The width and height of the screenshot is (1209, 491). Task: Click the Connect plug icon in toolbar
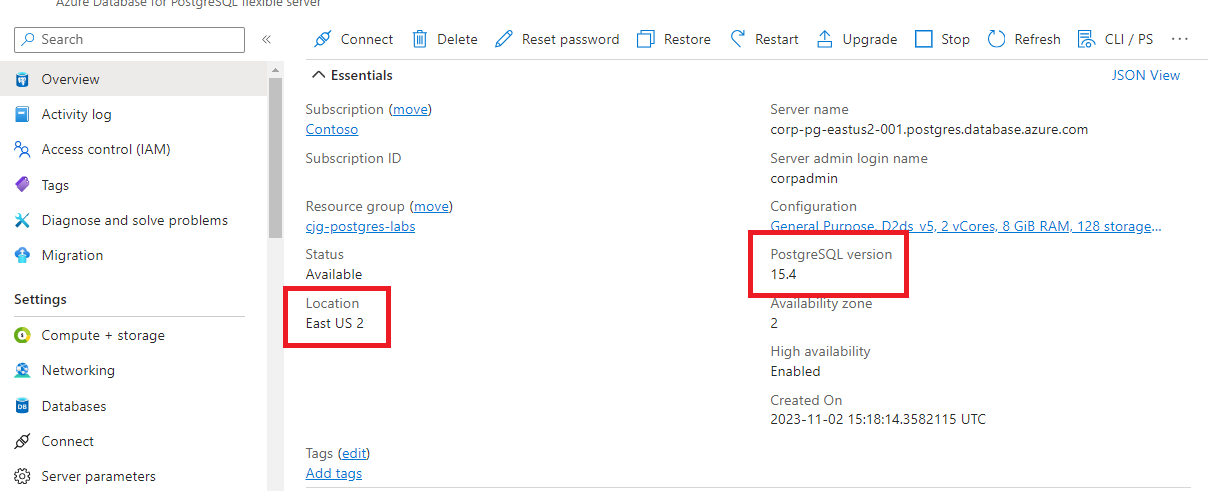pos(322,39)
